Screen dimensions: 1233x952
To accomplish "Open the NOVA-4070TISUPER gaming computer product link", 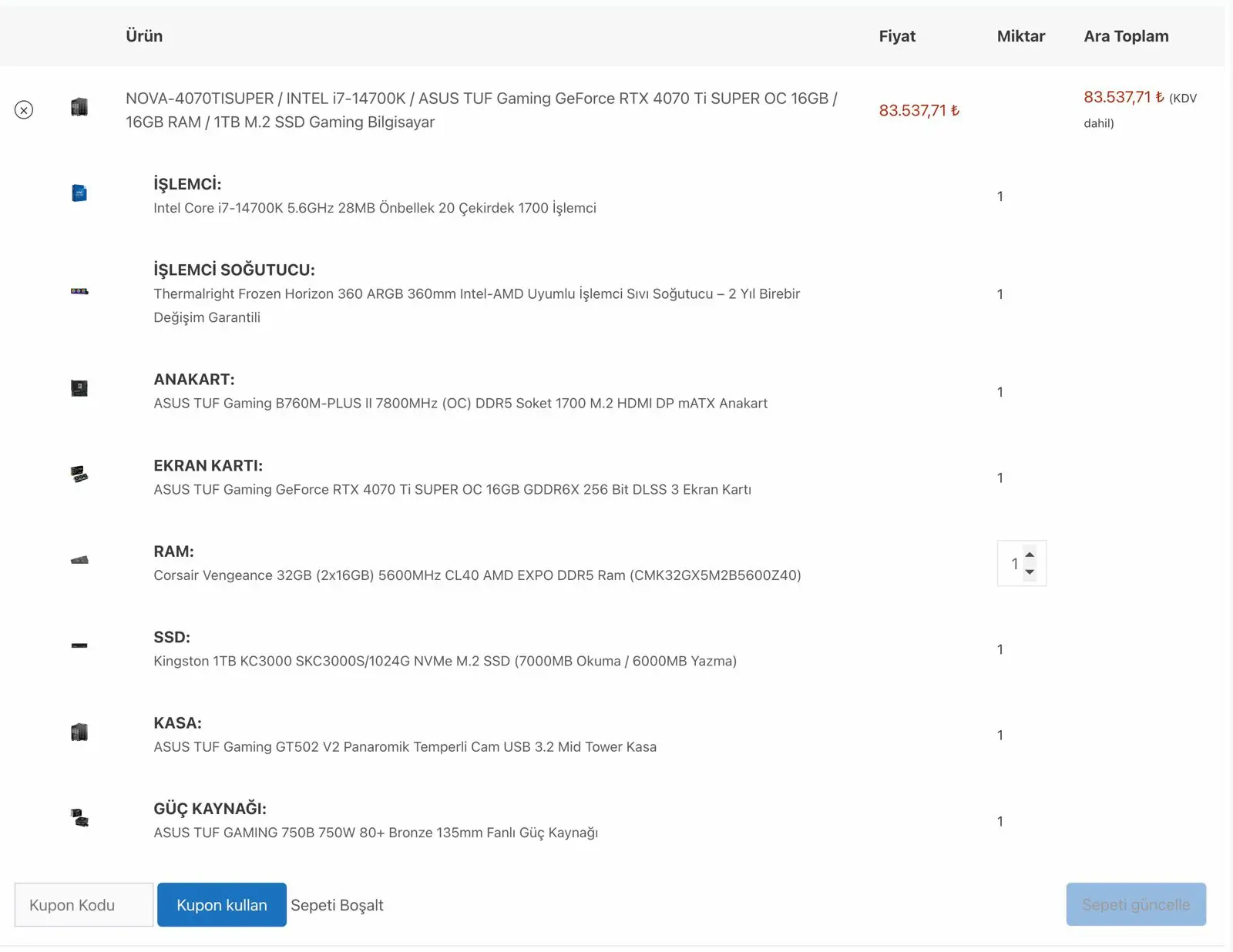I will [482, 110].
